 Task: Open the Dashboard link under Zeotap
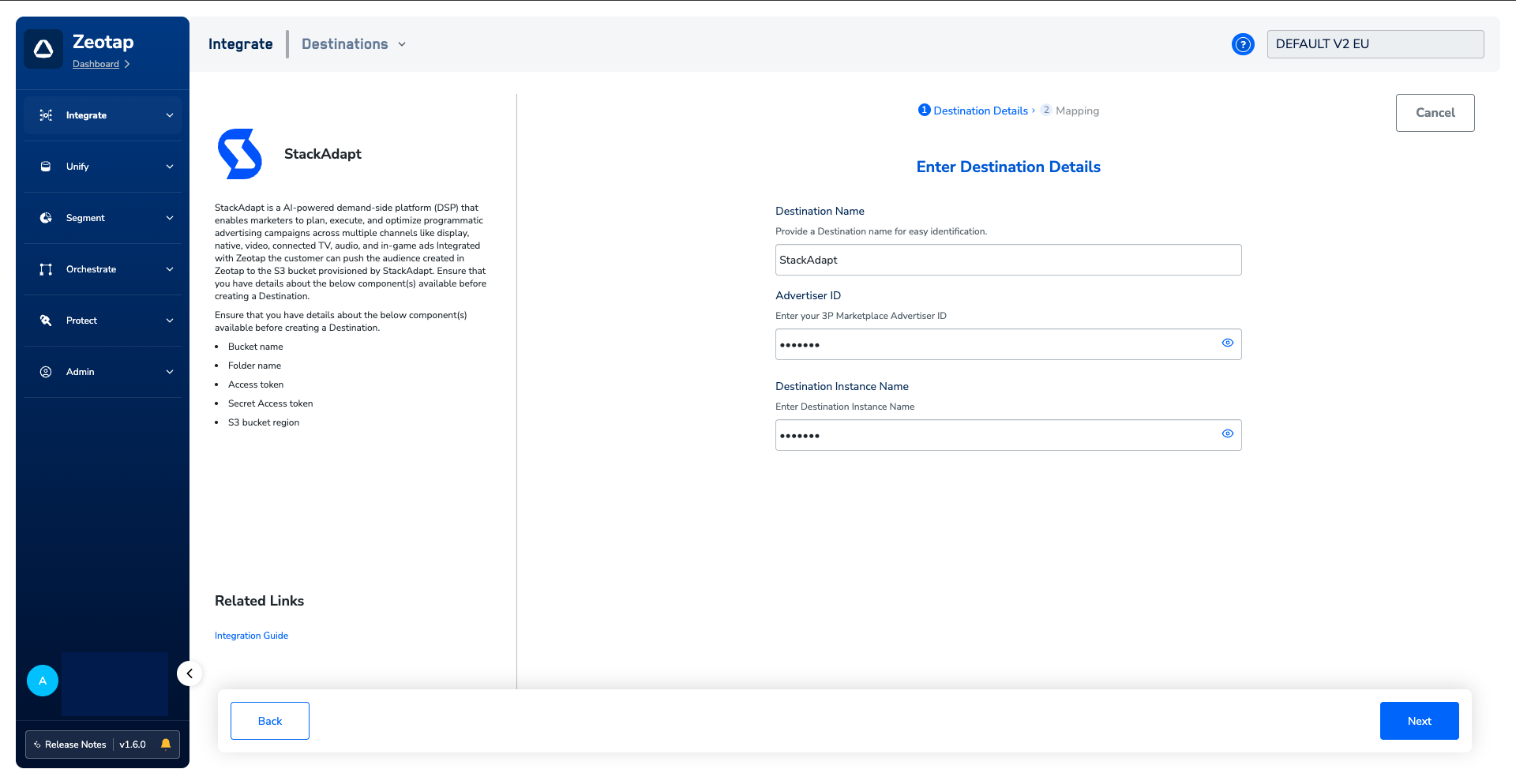[96, 64]
